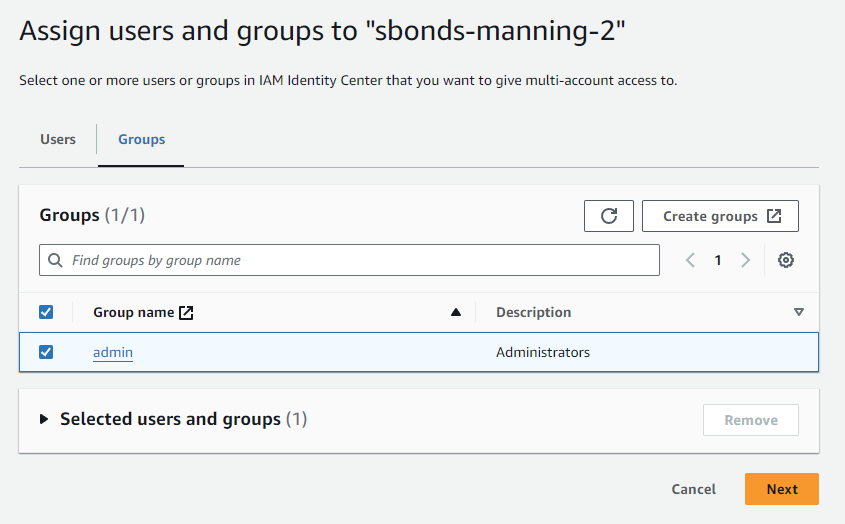Image resolution: width=845 pixels, height=524 pixels.
Task: Click page number 1
Action: point(718,260)
